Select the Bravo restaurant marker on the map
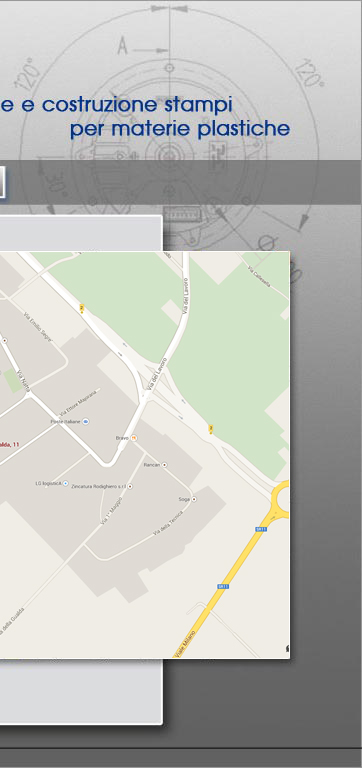Screen dimensions: 362x768 [133, 438]
